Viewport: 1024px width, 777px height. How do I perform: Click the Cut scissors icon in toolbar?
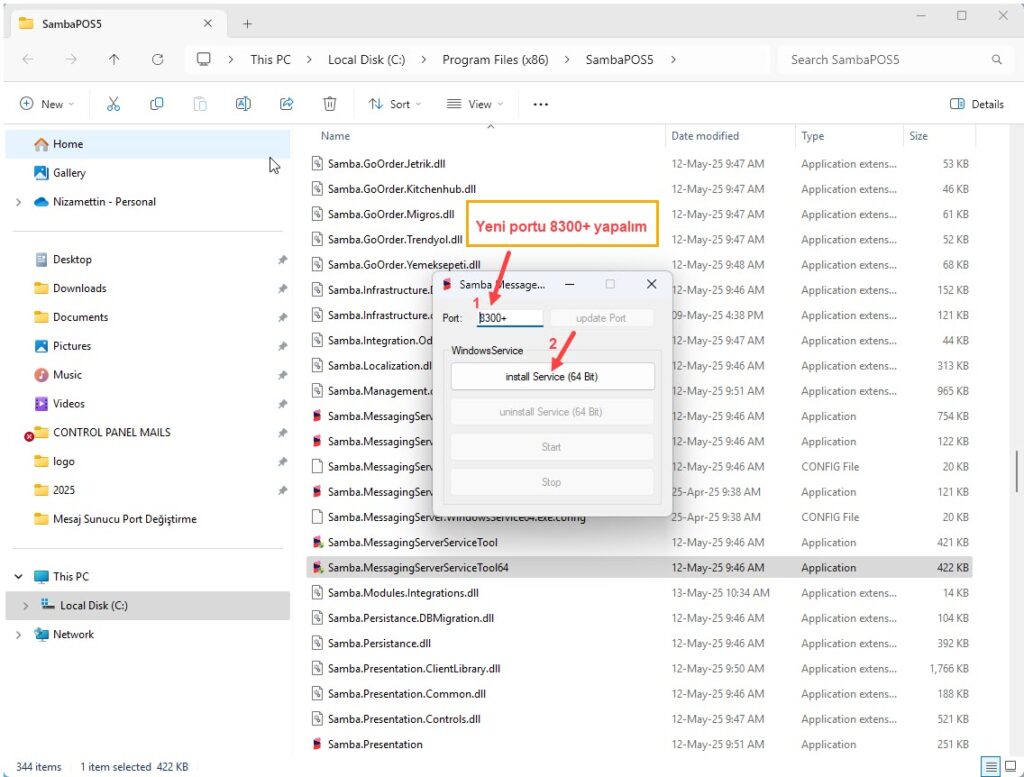click(113, 104)
